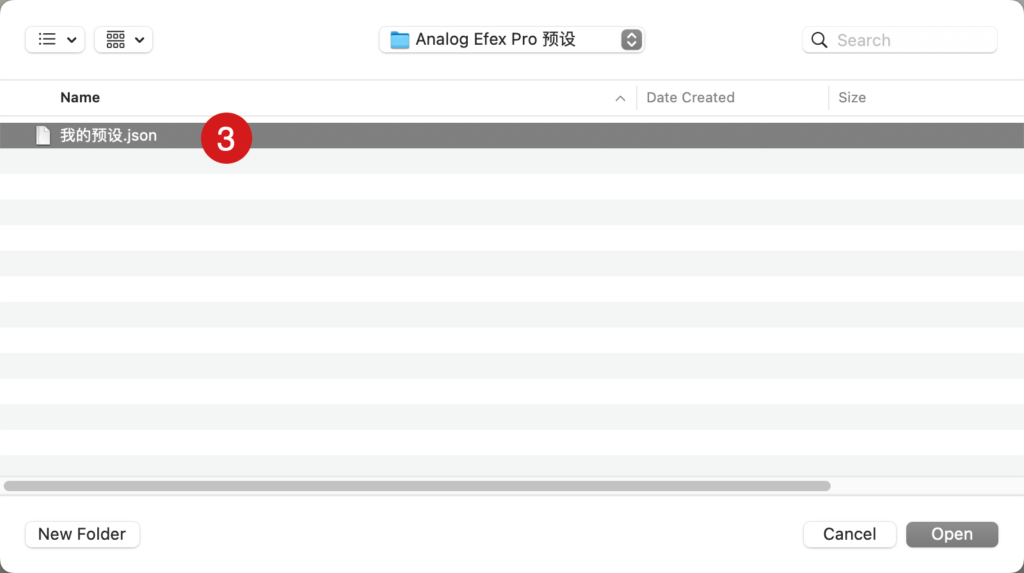Click the grid grouping icon
This screenshot has width=1024, height=573.
click(116, 39)
